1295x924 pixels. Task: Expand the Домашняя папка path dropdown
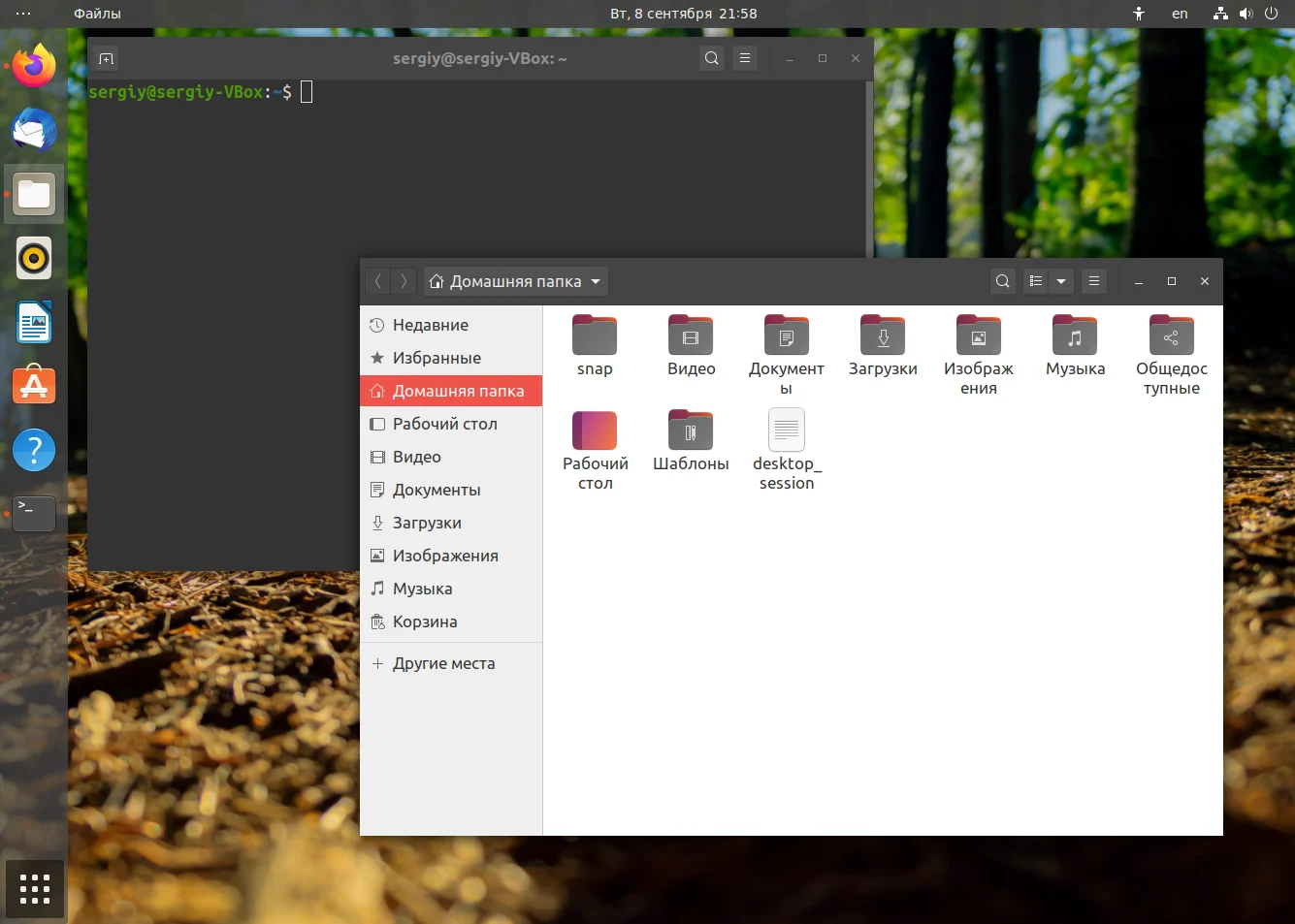click(x=516, y=281)
